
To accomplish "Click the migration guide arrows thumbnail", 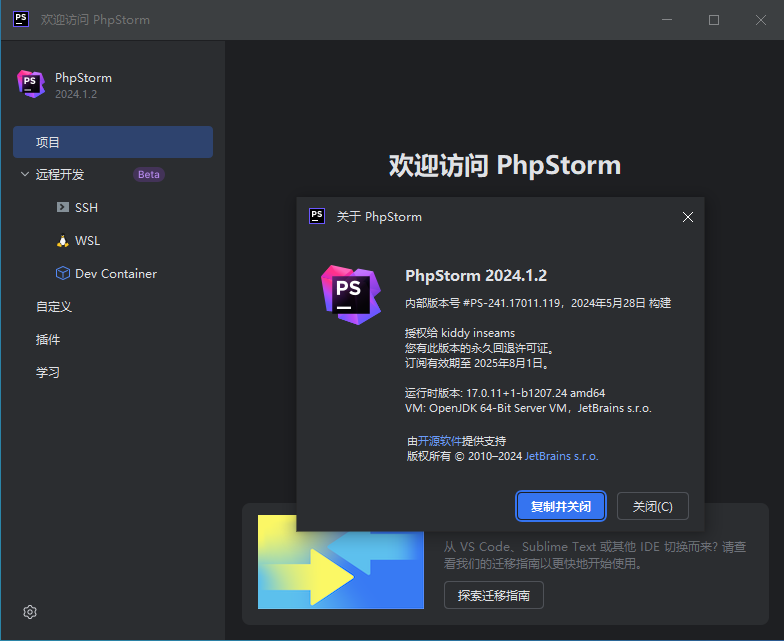I will [340, 562].
